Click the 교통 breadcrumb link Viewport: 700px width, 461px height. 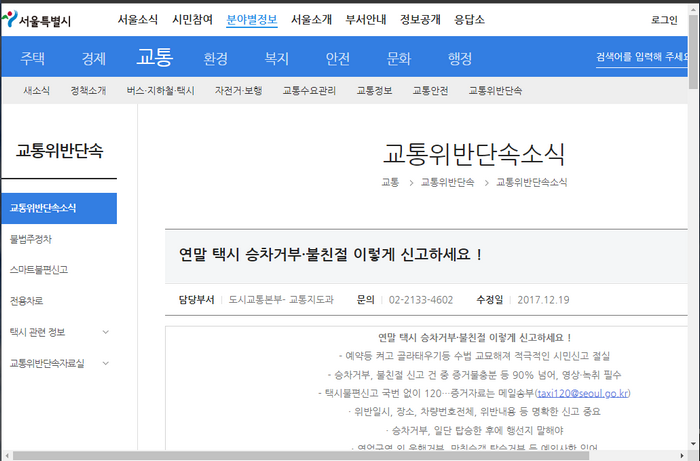(x=390, y=182)
